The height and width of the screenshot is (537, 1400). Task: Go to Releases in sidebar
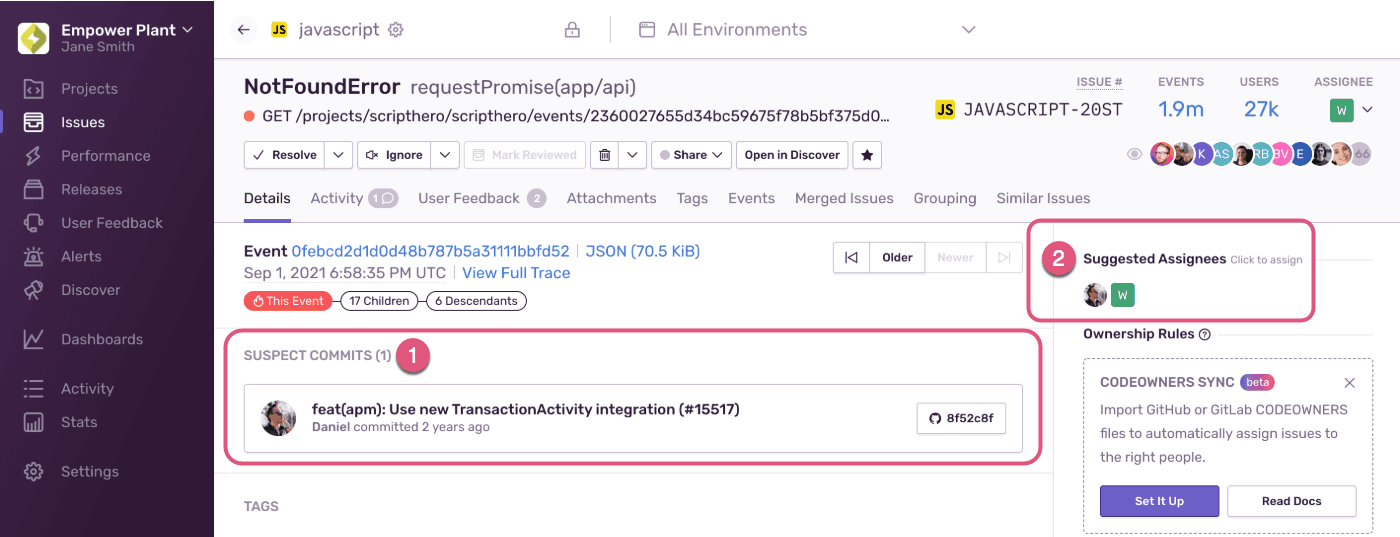tap(91, 189)
